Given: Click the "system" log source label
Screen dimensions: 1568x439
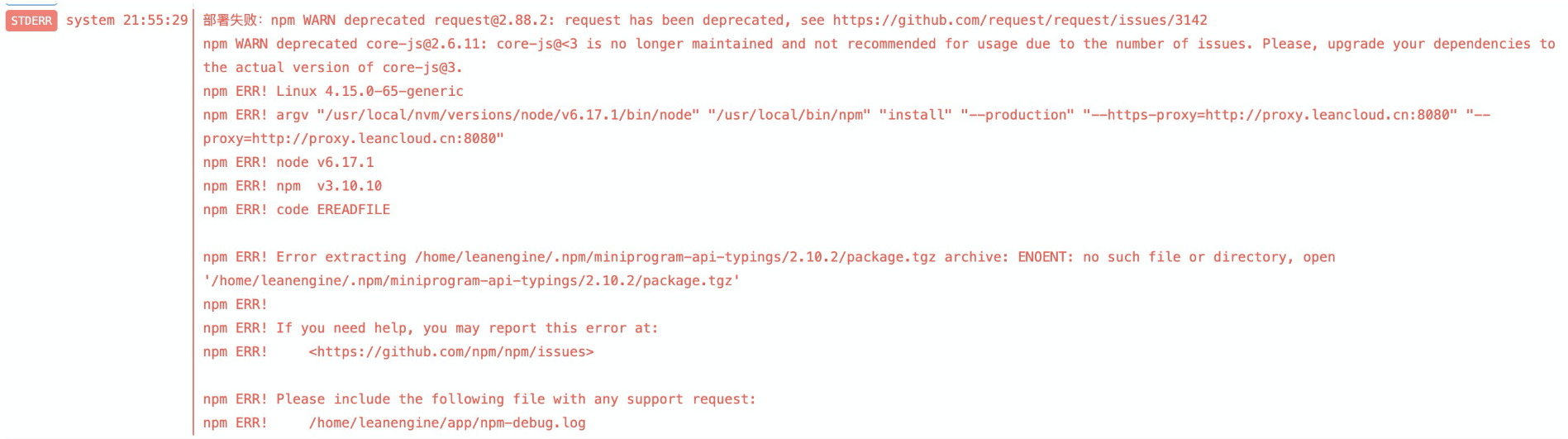Looking at the screenshot, I should click(x=90, y=20).
